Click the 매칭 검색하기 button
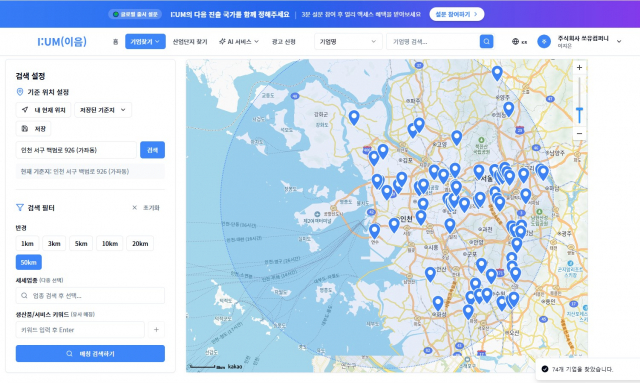This screenshot has width=640, height=383. click(x=90, y=354)
